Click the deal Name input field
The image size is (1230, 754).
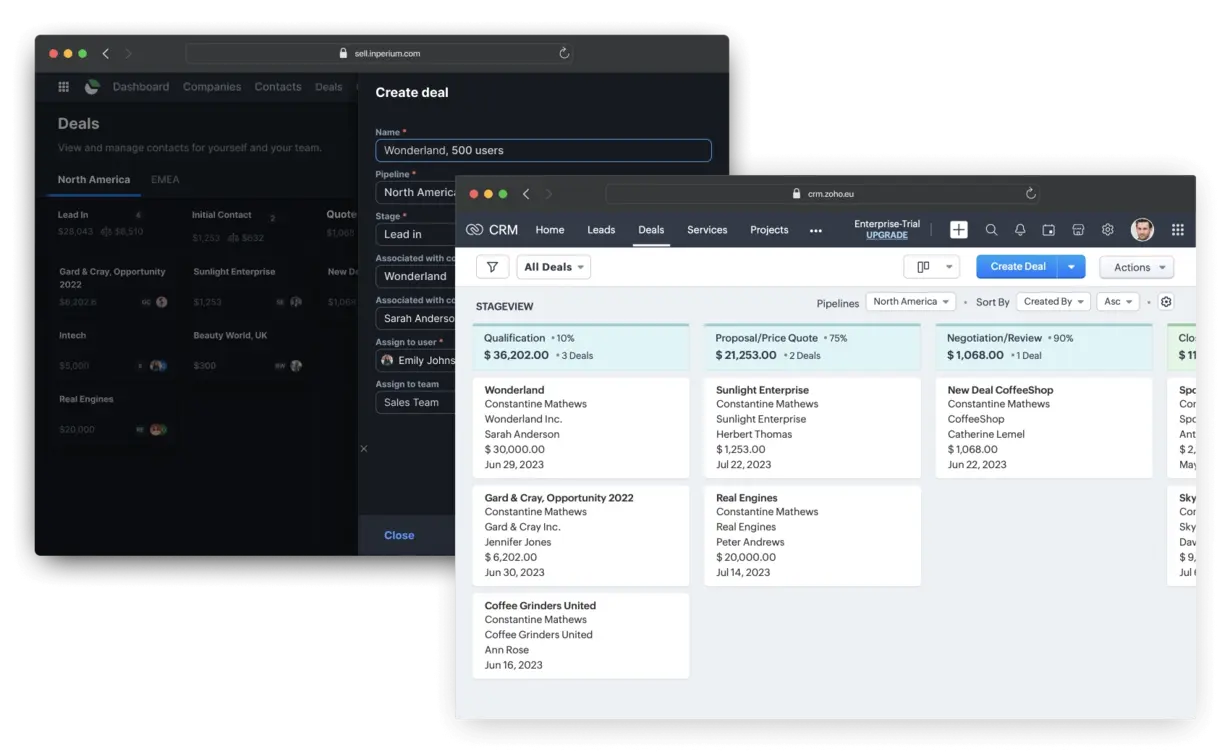coord(543,151)
